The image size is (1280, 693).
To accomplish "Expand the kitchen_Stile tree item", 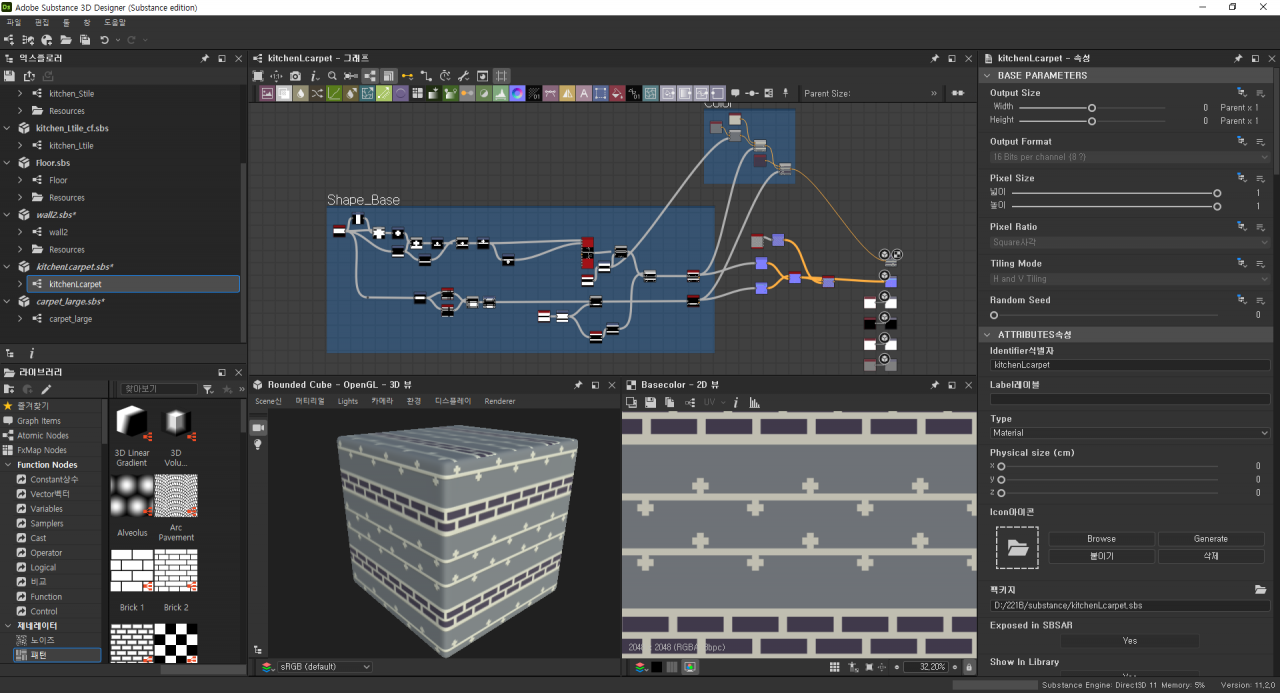I will (20, 94).
